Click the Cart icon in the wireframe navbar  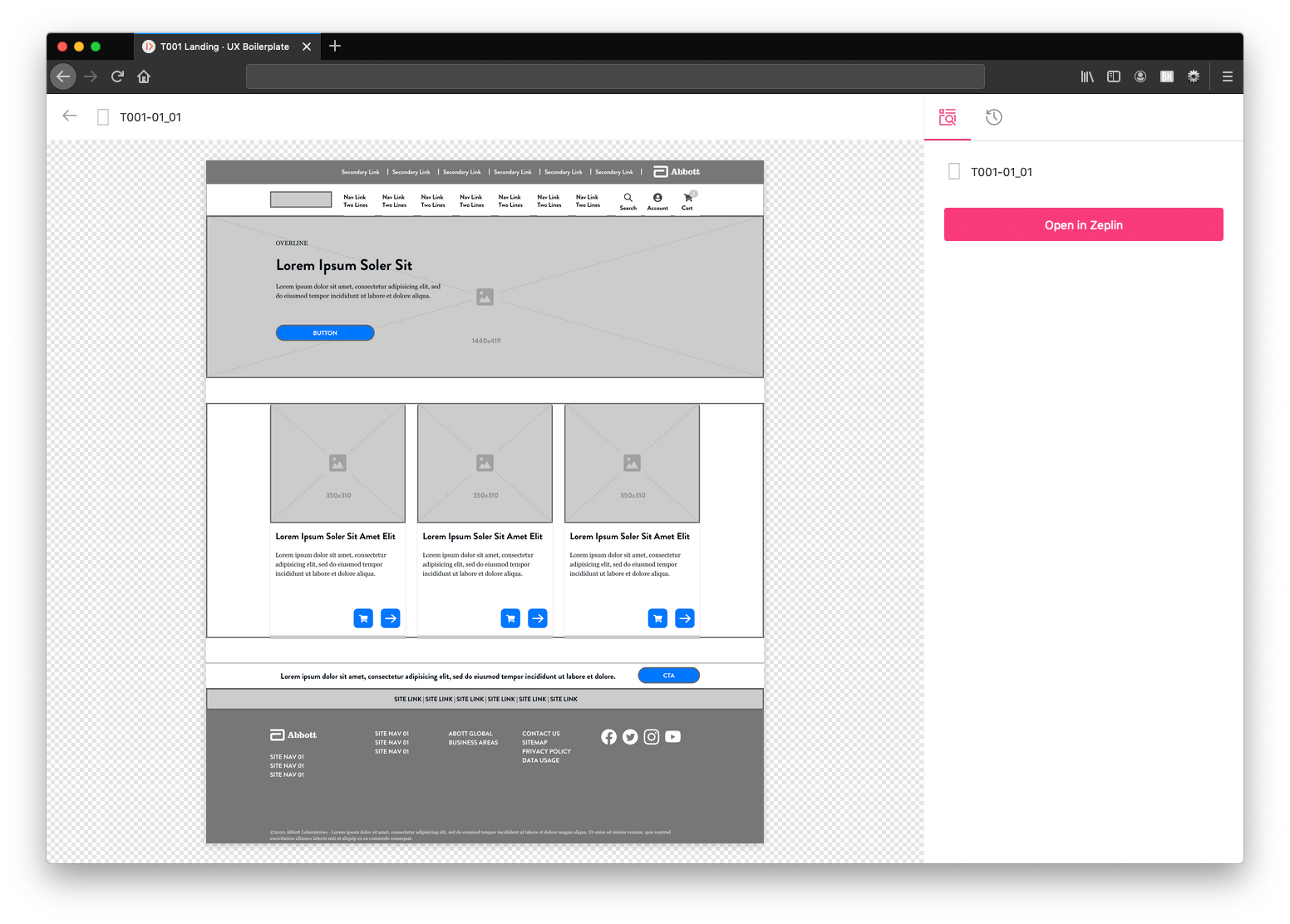point(687,198)
